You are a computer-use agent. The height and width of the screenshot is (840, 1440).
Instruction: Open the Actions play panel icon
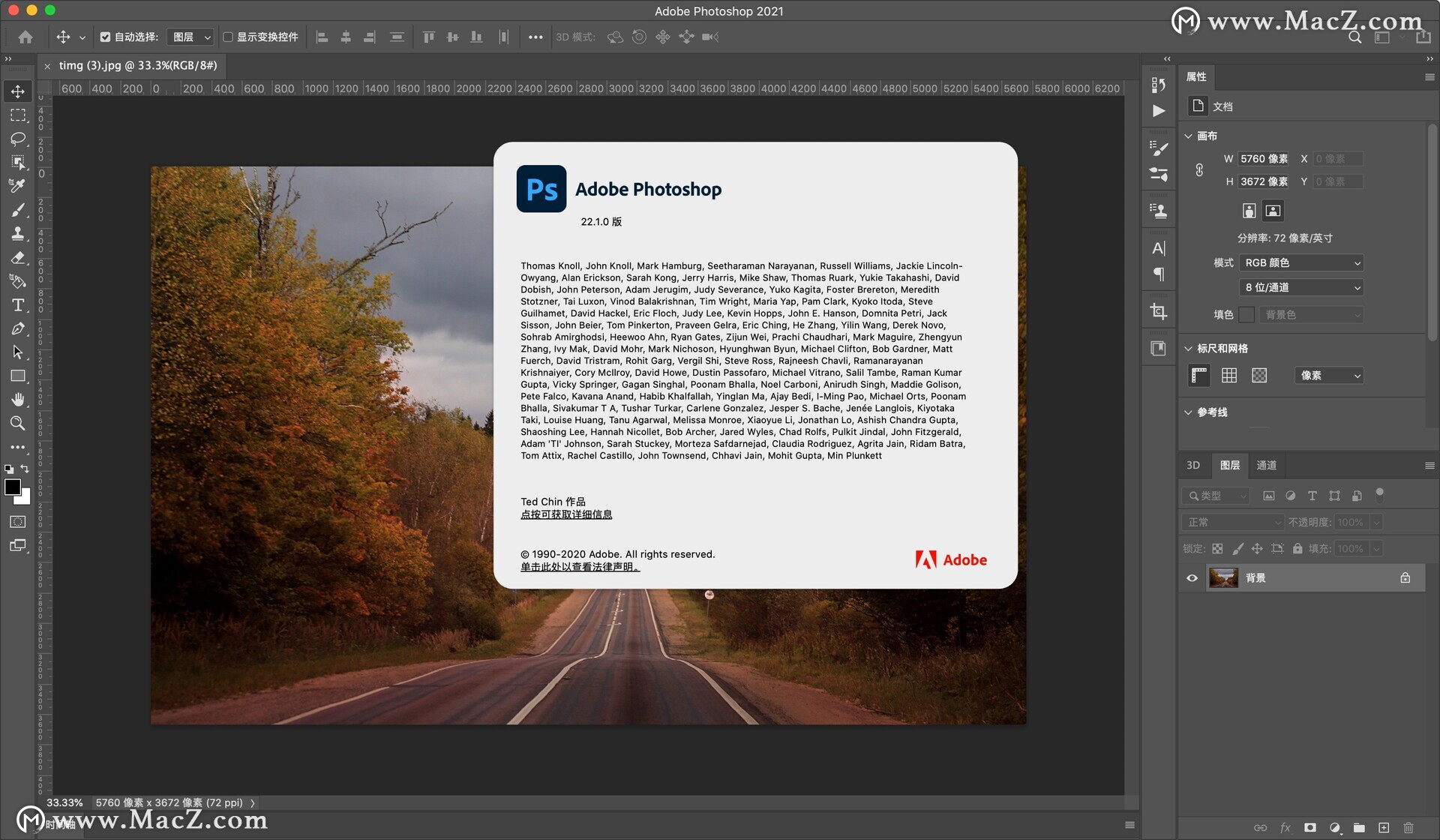pos(1159,111)
